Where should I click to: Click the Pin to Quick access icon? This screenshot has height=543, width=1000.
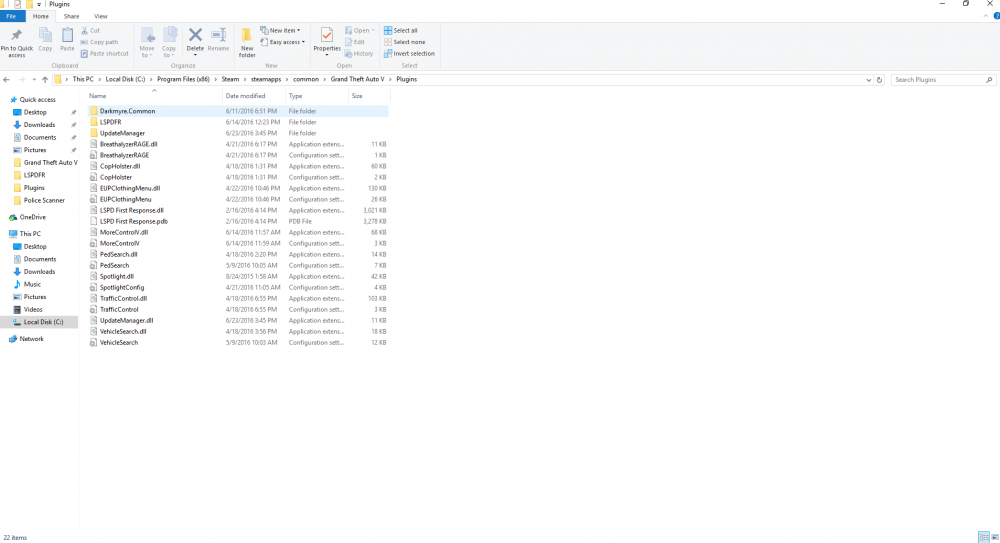(x=17, y=42)
